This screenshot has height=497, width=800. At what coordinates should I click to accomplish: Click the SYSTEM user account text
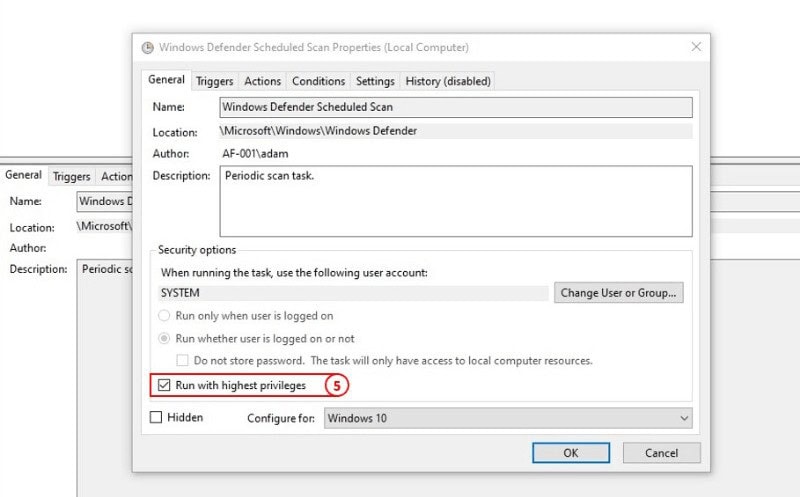180,293
